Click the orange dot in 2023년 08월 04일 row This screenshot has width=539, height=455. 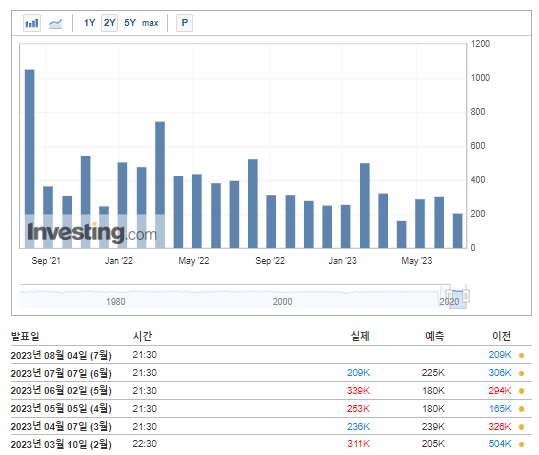point(521,355)
